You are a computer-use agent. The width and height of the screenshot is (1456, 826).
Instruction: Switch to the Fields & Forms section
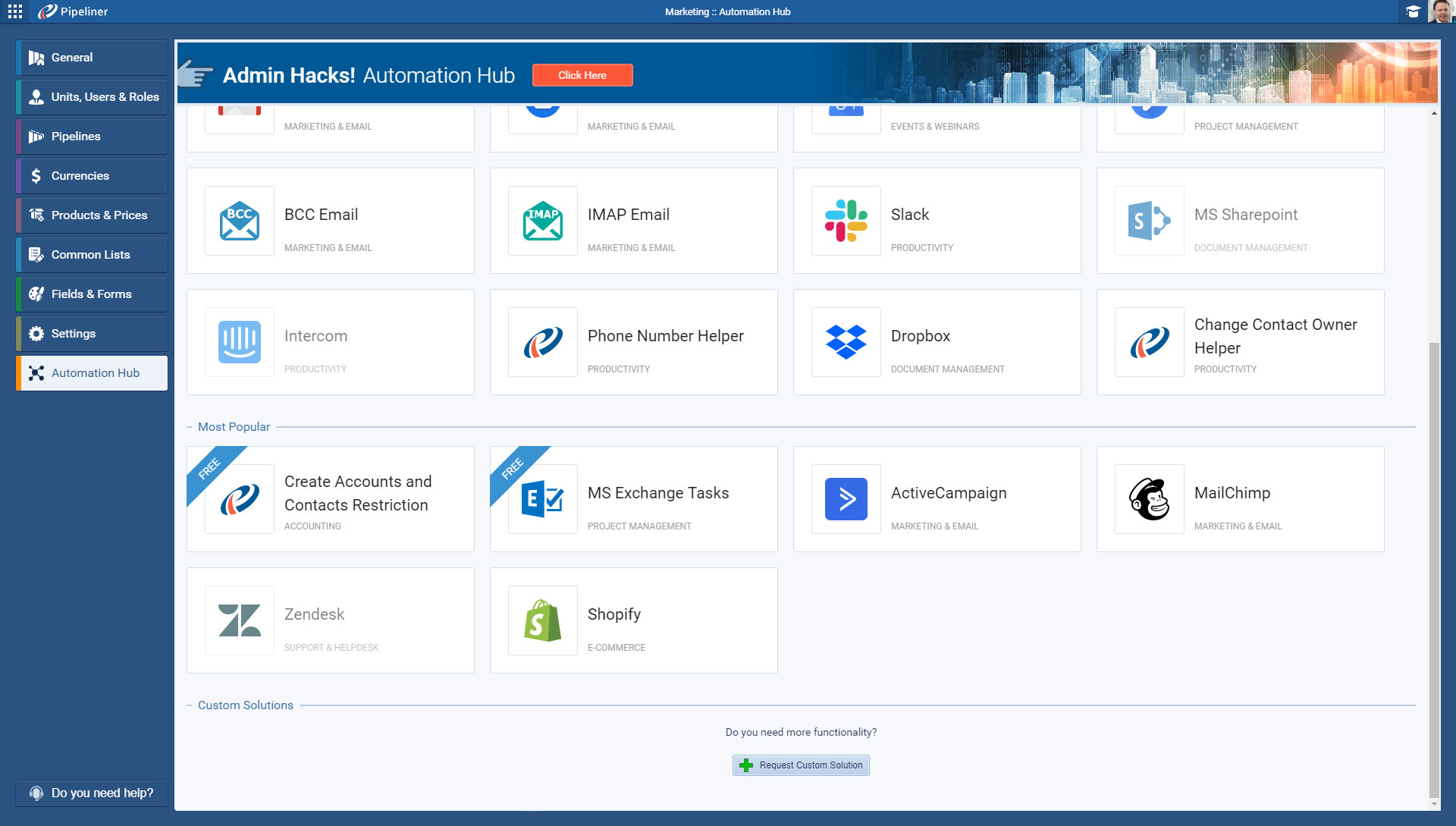tap(90, 294)
